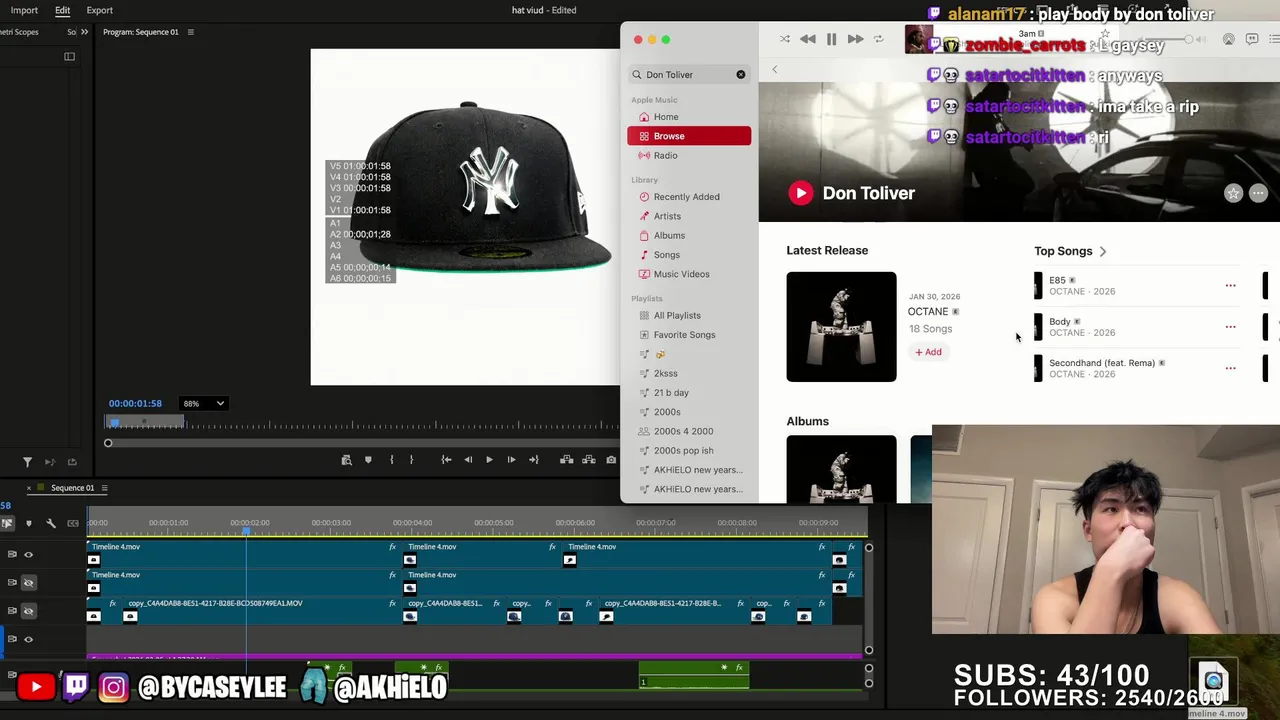
Task: Show lyrics panel in Music
Action: pyautogui.click(x=1252, y=39)
